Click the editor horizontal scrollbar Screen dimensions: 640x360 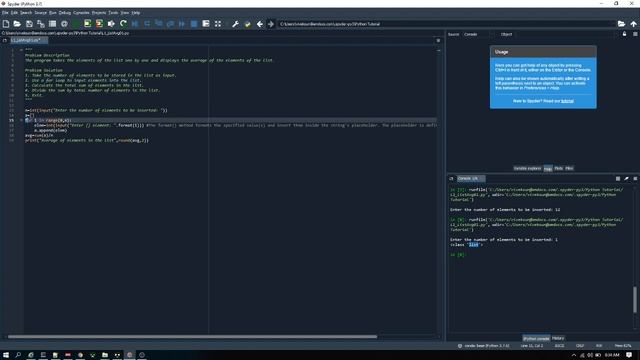pos(192,337)
